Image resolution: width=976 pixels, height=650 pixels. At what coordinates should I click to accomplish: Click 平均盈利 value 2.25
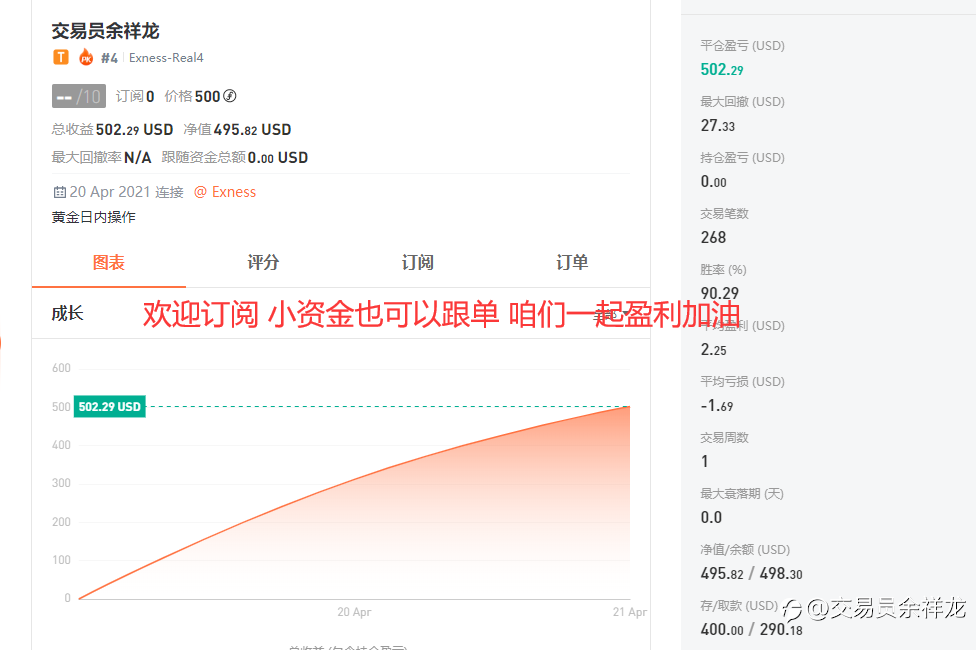coord(713,349)
